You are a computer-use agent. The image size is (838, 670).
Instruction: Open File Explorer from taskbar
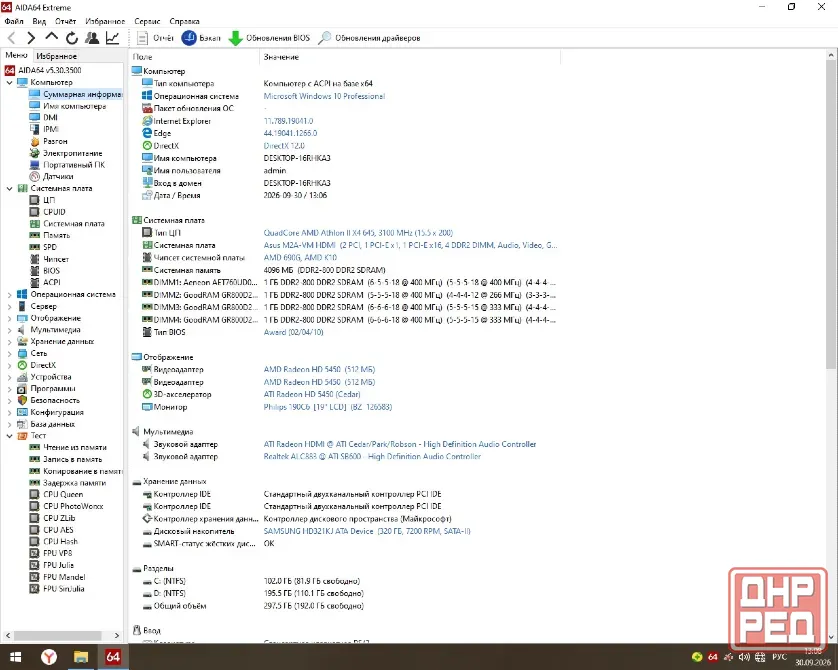coord(81,657)
